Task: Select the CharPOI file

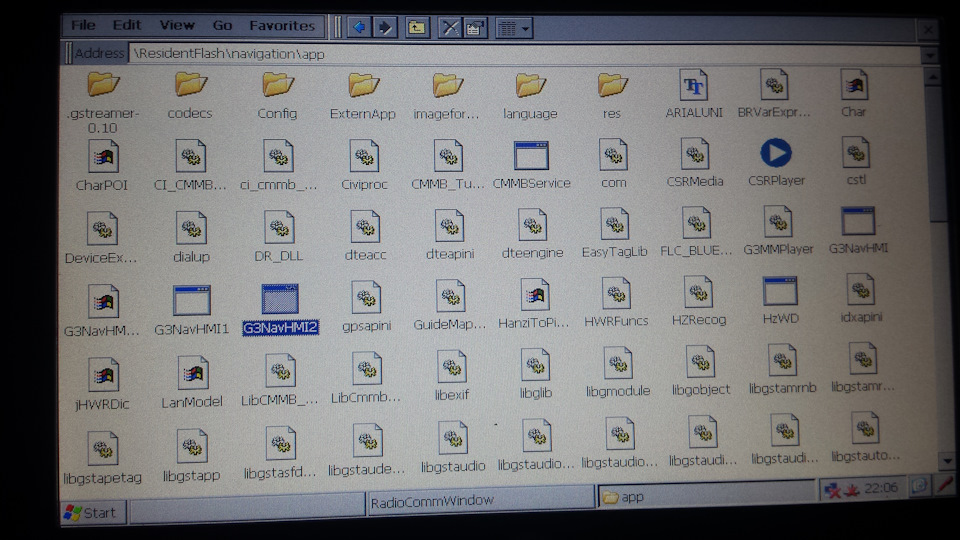Action: pyautogui.click(x=102, y=165)
